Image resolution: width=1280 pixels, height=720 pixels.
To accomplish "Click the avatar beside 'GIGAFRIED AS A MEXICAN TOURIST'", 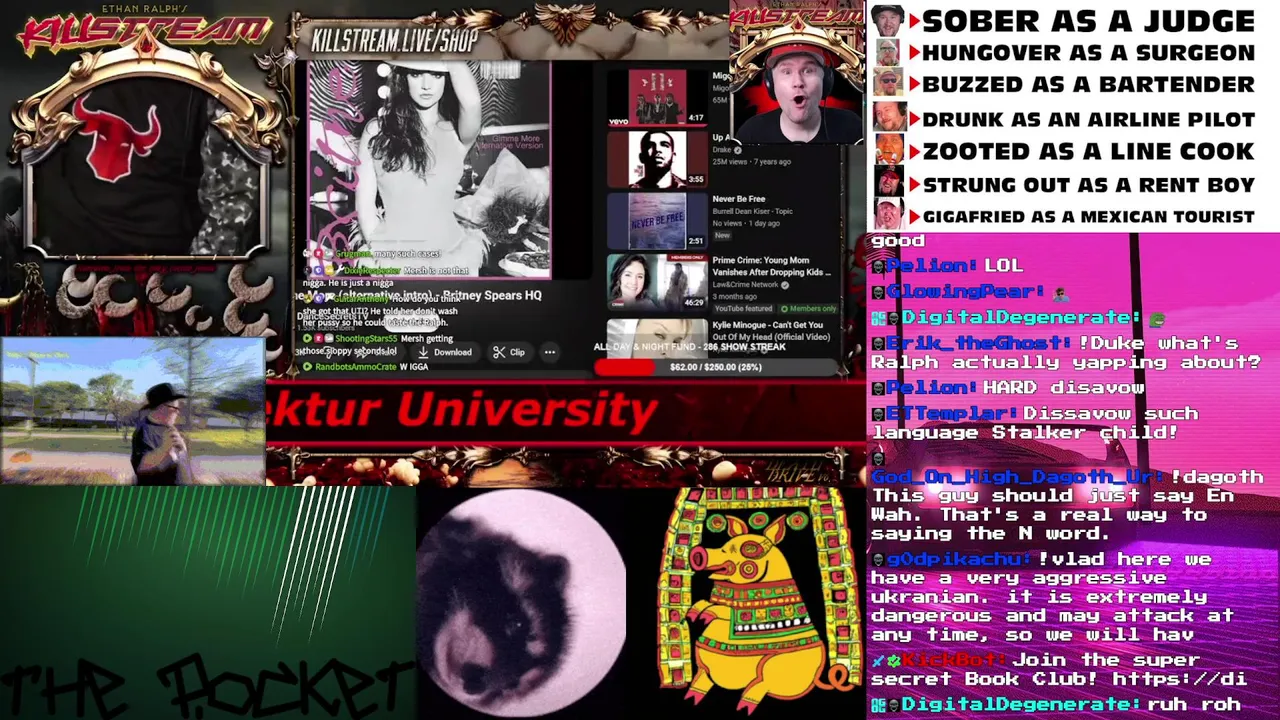I will pyautogui.click(x=887, y=215).
